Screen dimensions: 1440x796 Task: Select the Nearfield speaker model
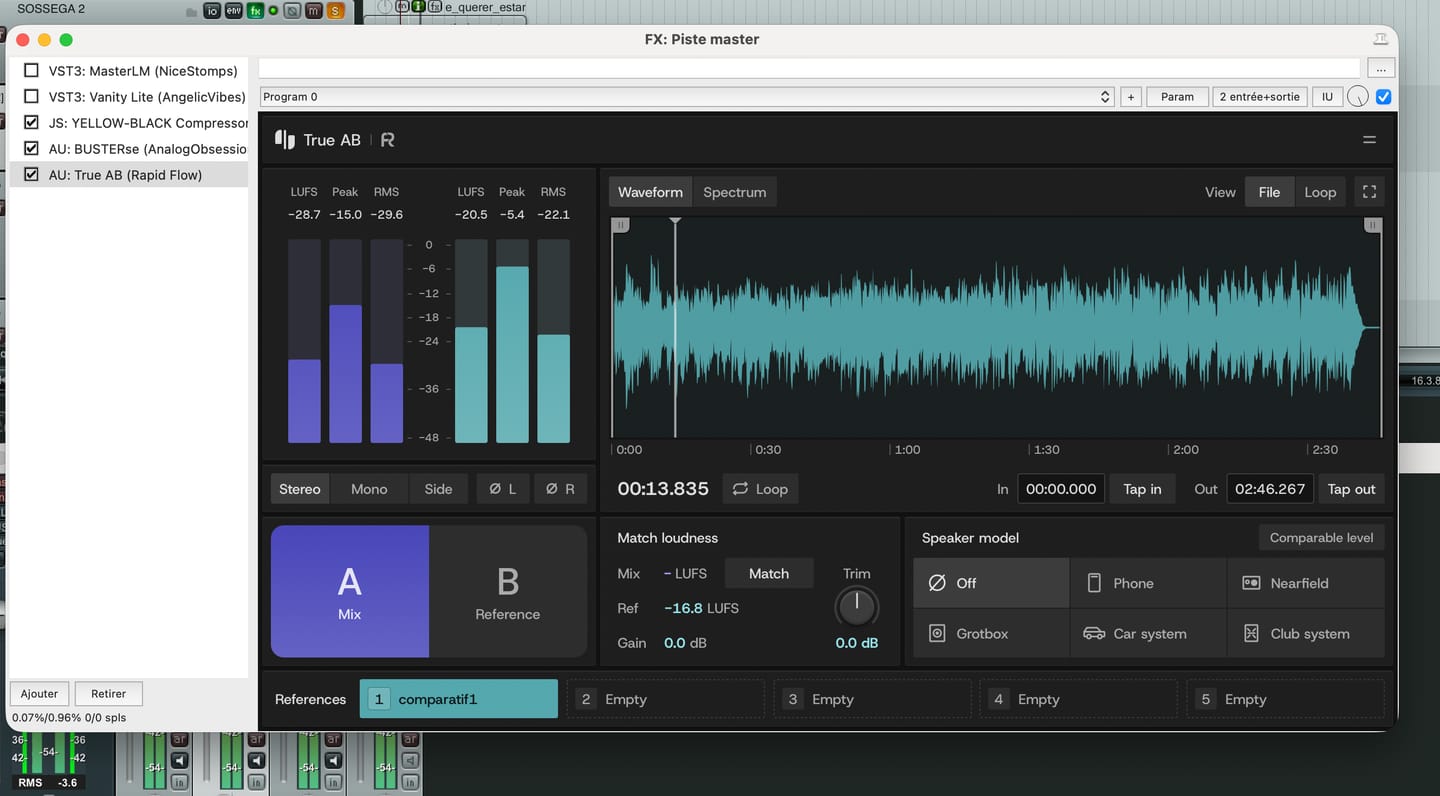click(x=1306, y=583)
